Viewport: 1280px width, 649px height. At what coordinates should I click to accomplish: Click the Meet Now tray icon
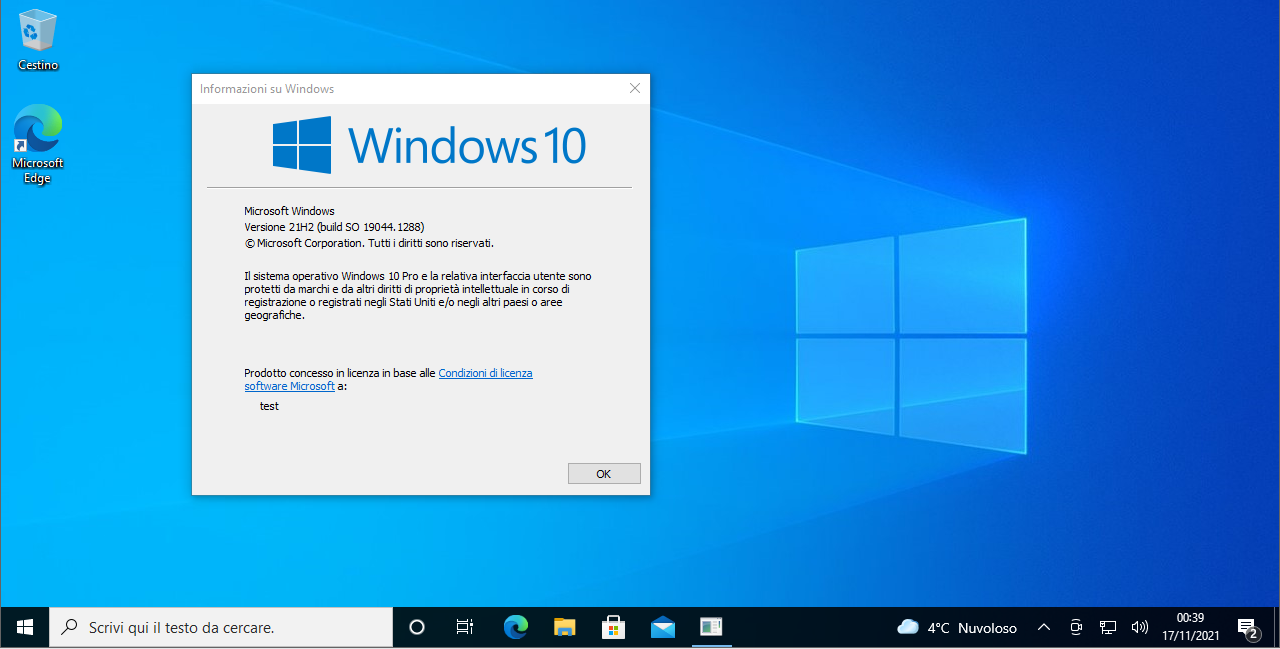[x=1076, y=628]
